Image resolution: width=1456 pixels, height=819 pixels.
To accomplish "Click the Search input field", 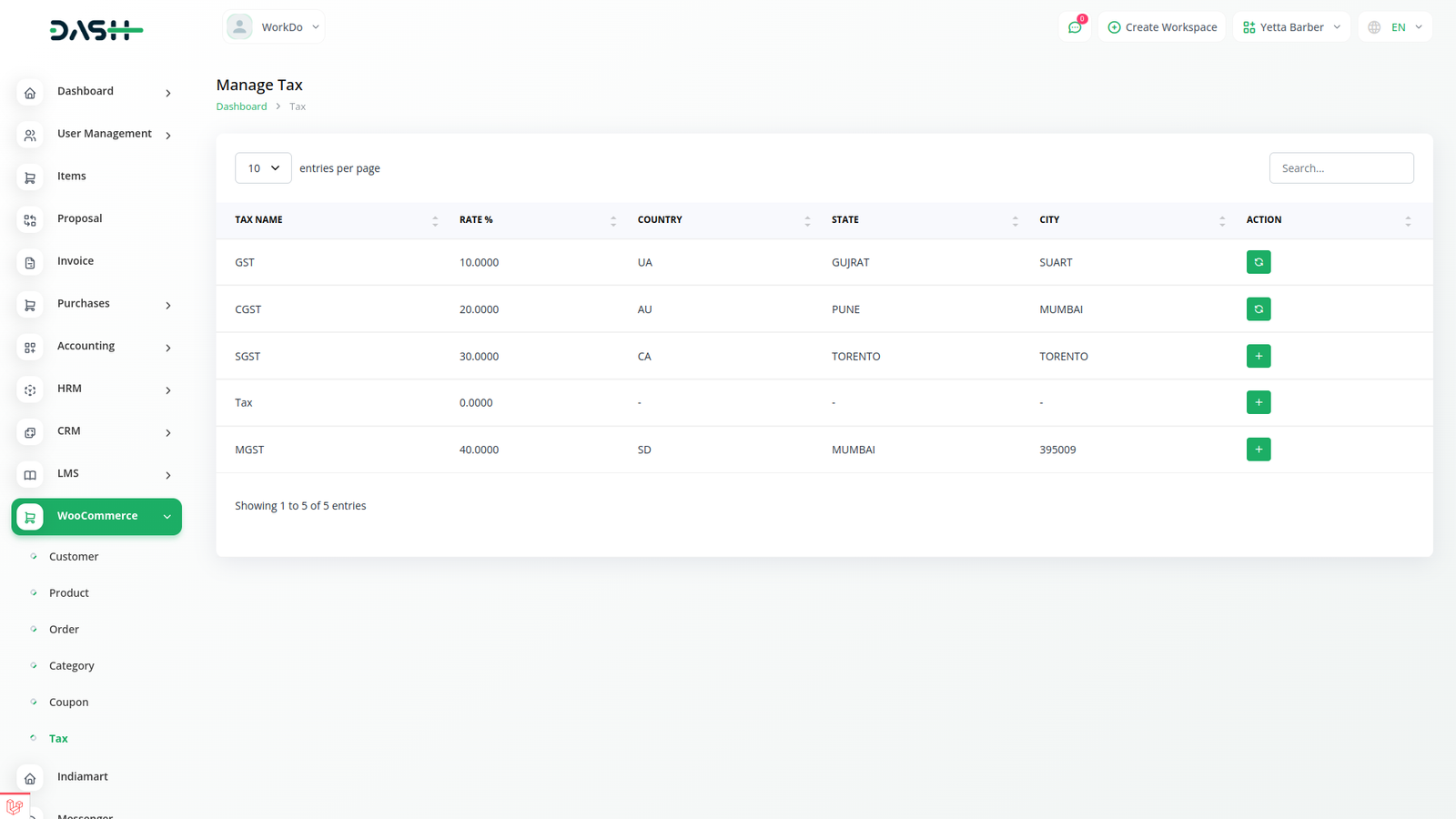I will (1341, 168).
